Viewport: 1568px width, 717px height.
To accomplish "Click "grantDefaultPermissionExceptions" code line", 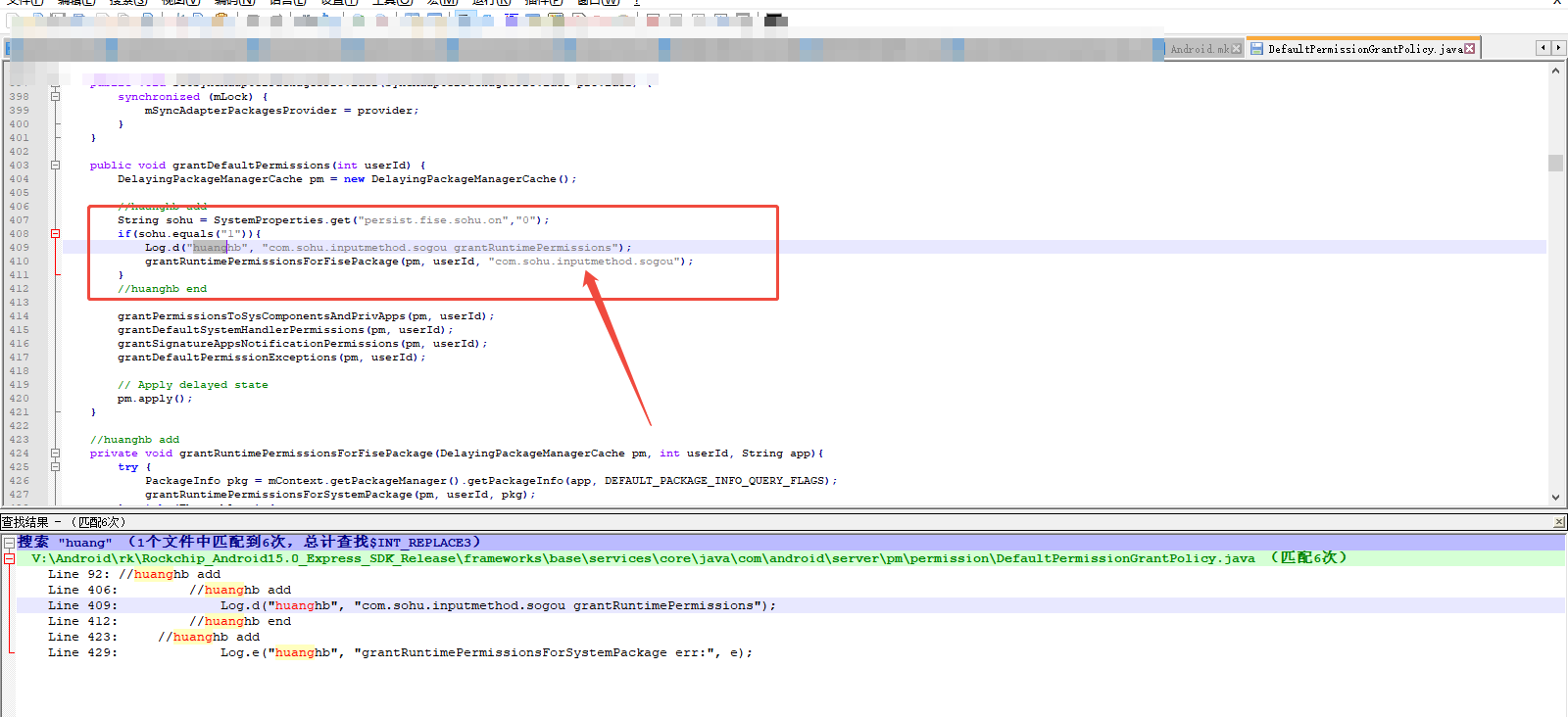I will [x=271, y=358].
